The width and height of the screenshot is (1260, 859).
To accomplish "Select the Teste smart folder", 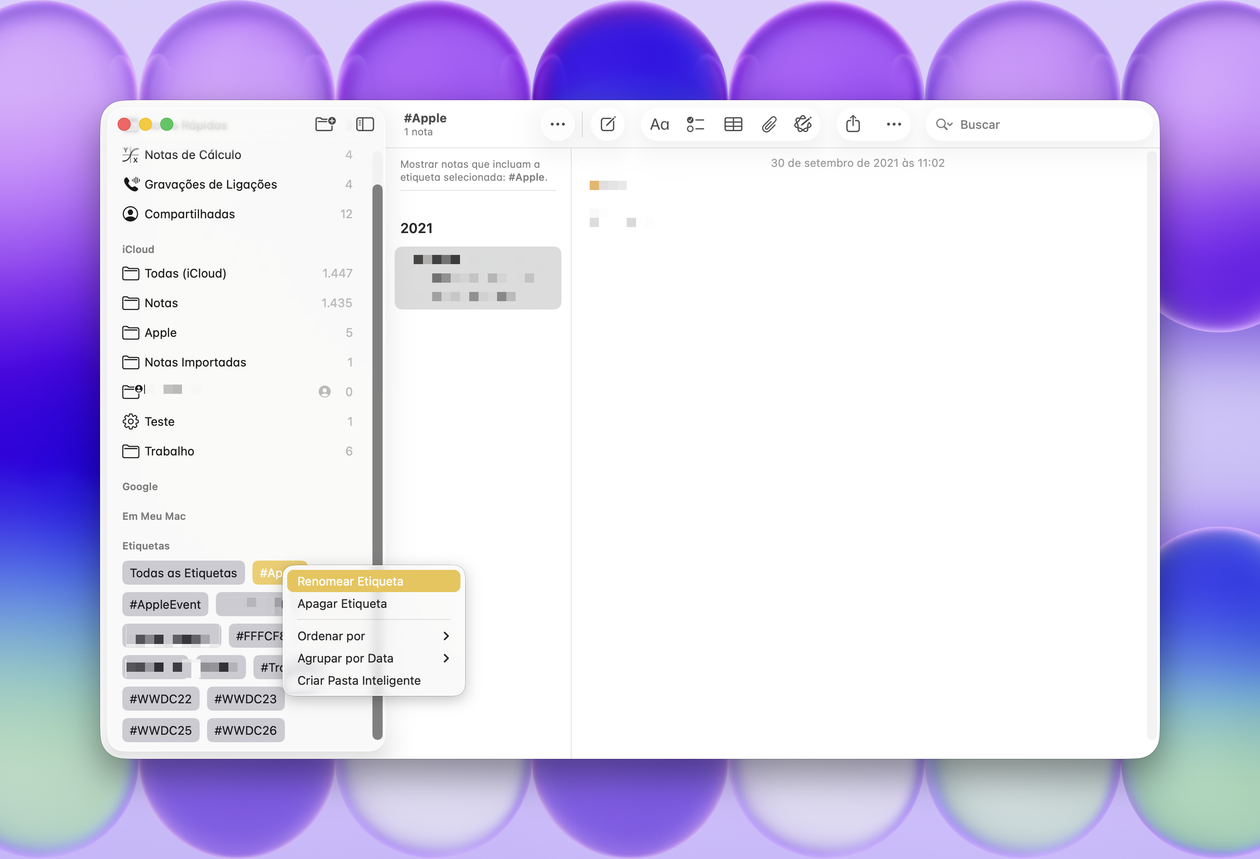I will coord(237,422).
